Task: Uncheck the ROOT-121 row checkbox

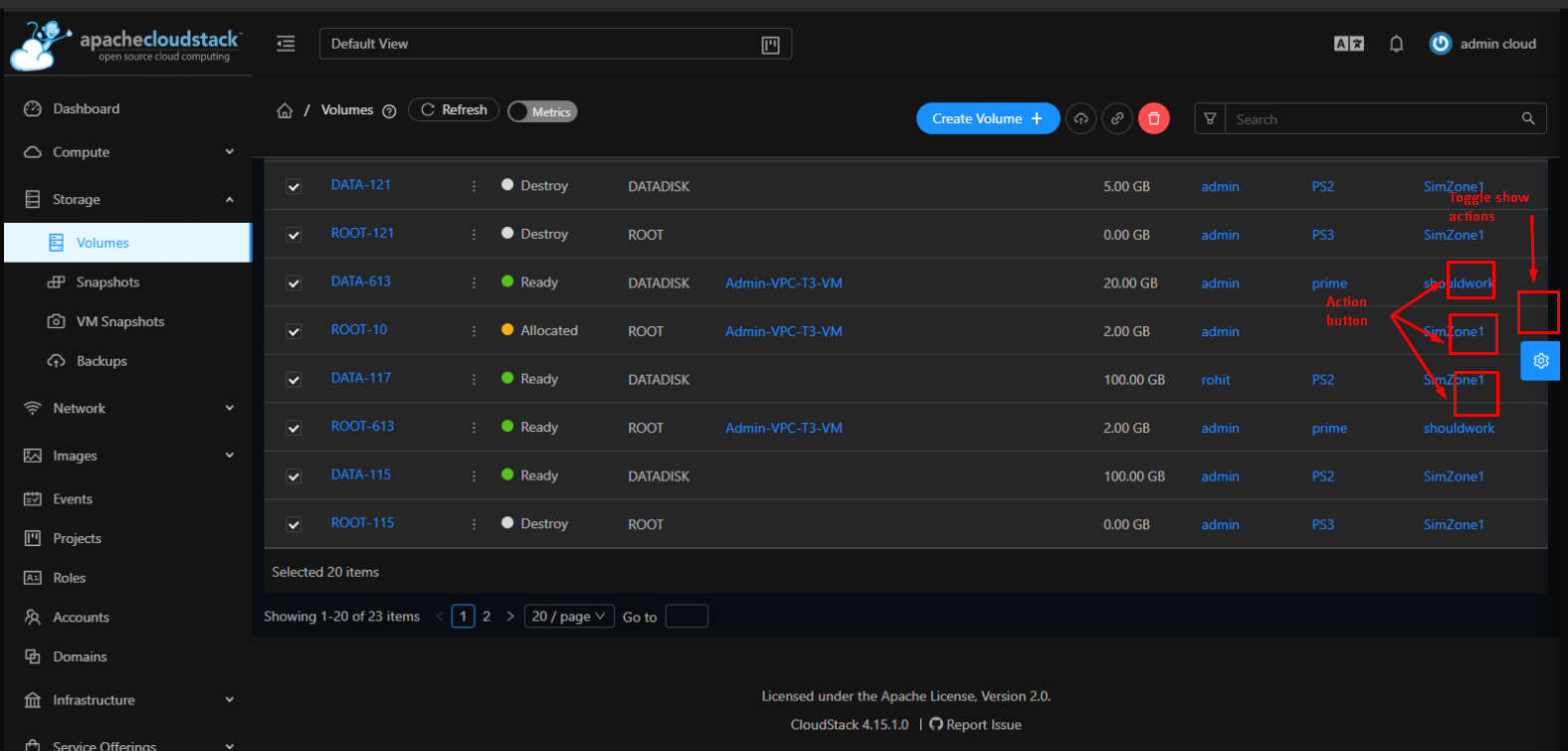Action: click(294, 235)
